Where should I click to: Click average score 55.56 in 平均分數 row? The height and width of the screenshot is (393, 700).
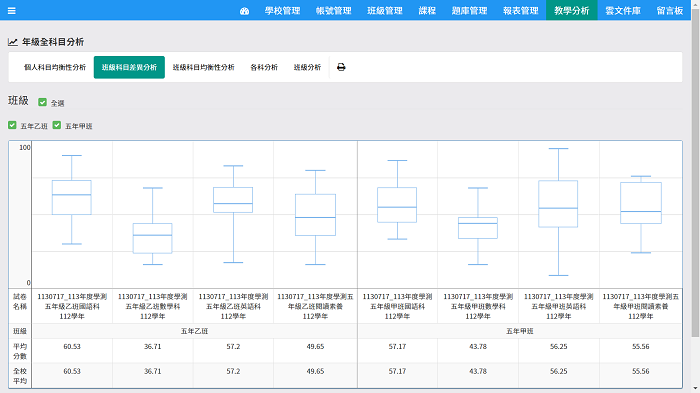641,347
